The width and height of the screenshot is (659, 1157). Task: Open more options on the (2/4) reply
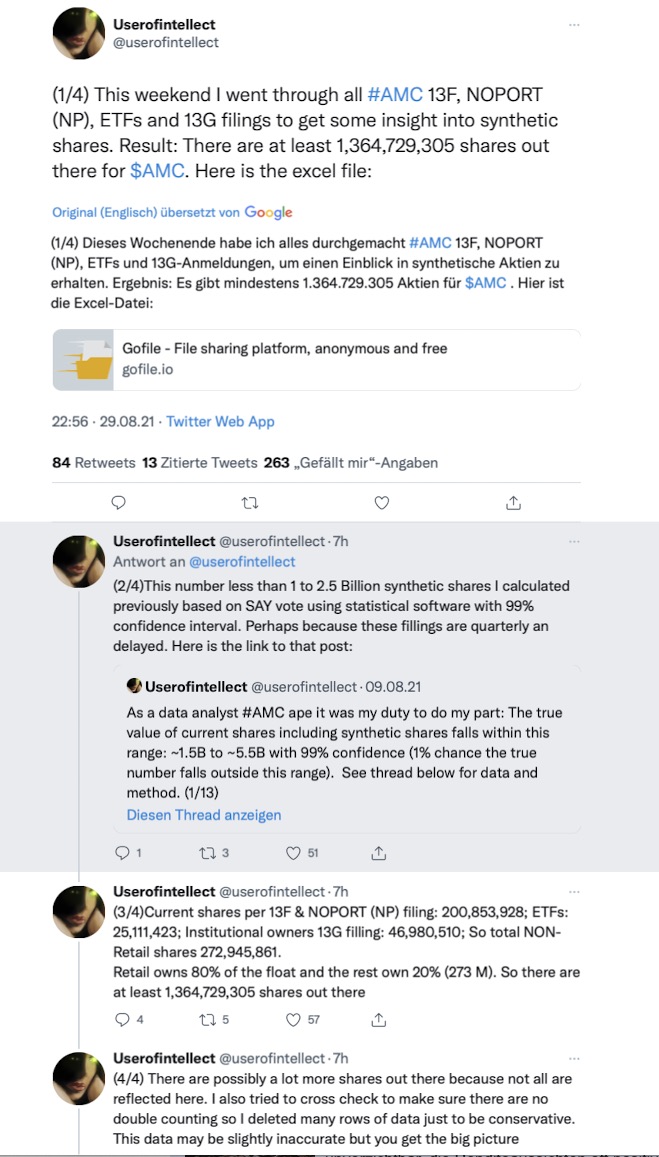click(x=573, y=541)
